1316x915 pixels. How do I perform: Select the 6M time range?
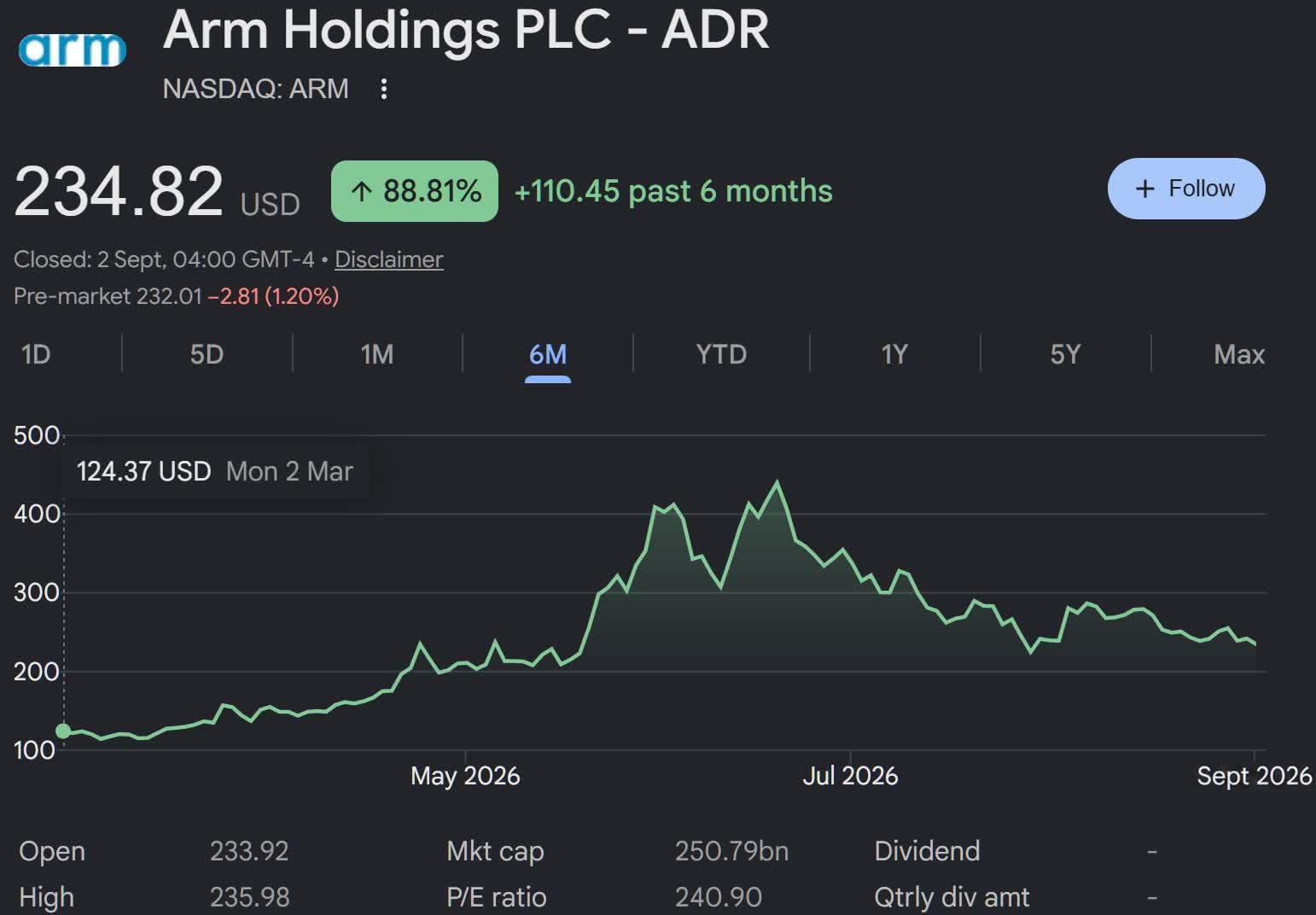click(548, 354)
